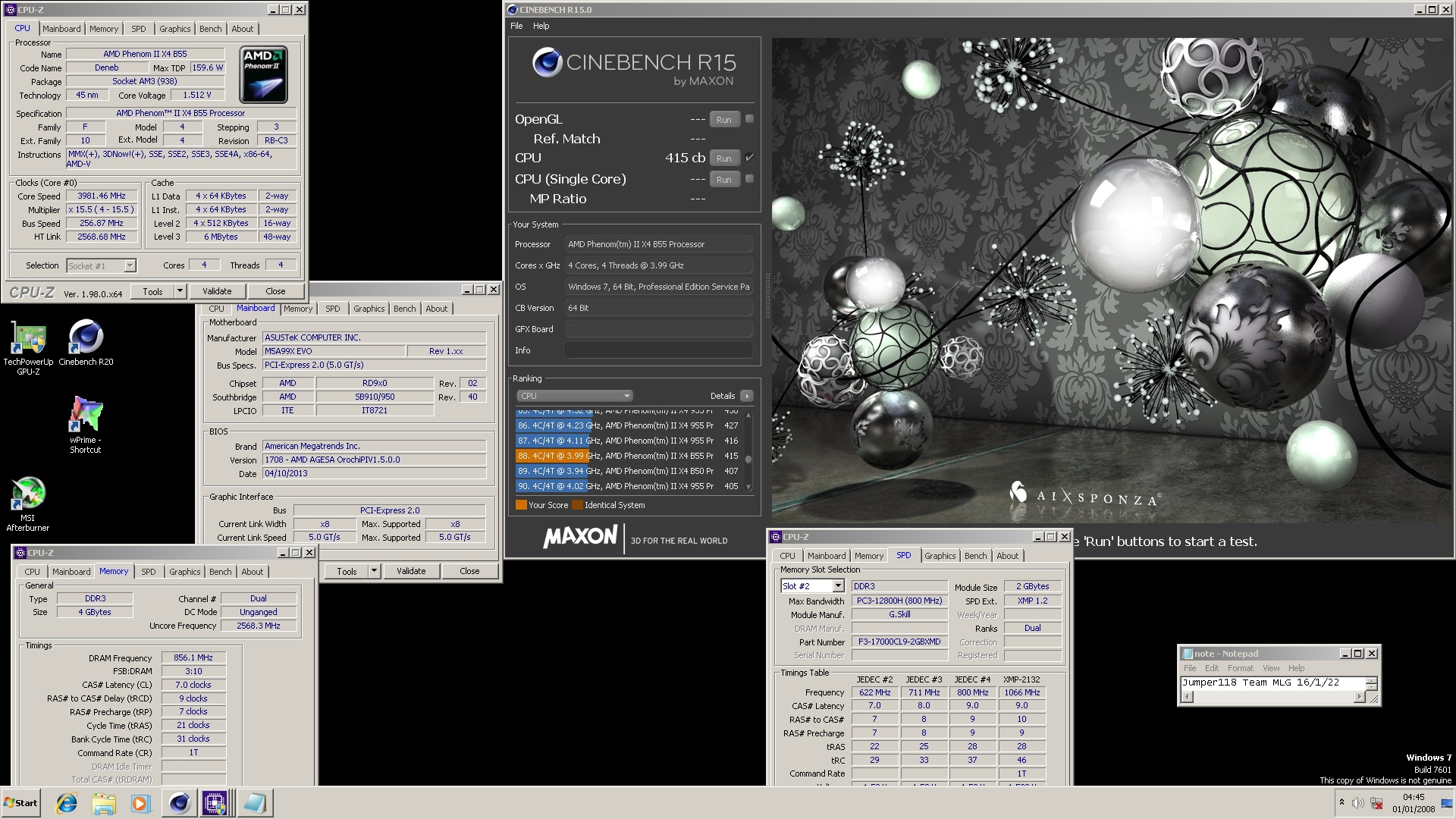Screen dimensions: 1456x819
Task: Click the volume speaker tray icon
Action: pyautogui.click(x=1357, y=803)
